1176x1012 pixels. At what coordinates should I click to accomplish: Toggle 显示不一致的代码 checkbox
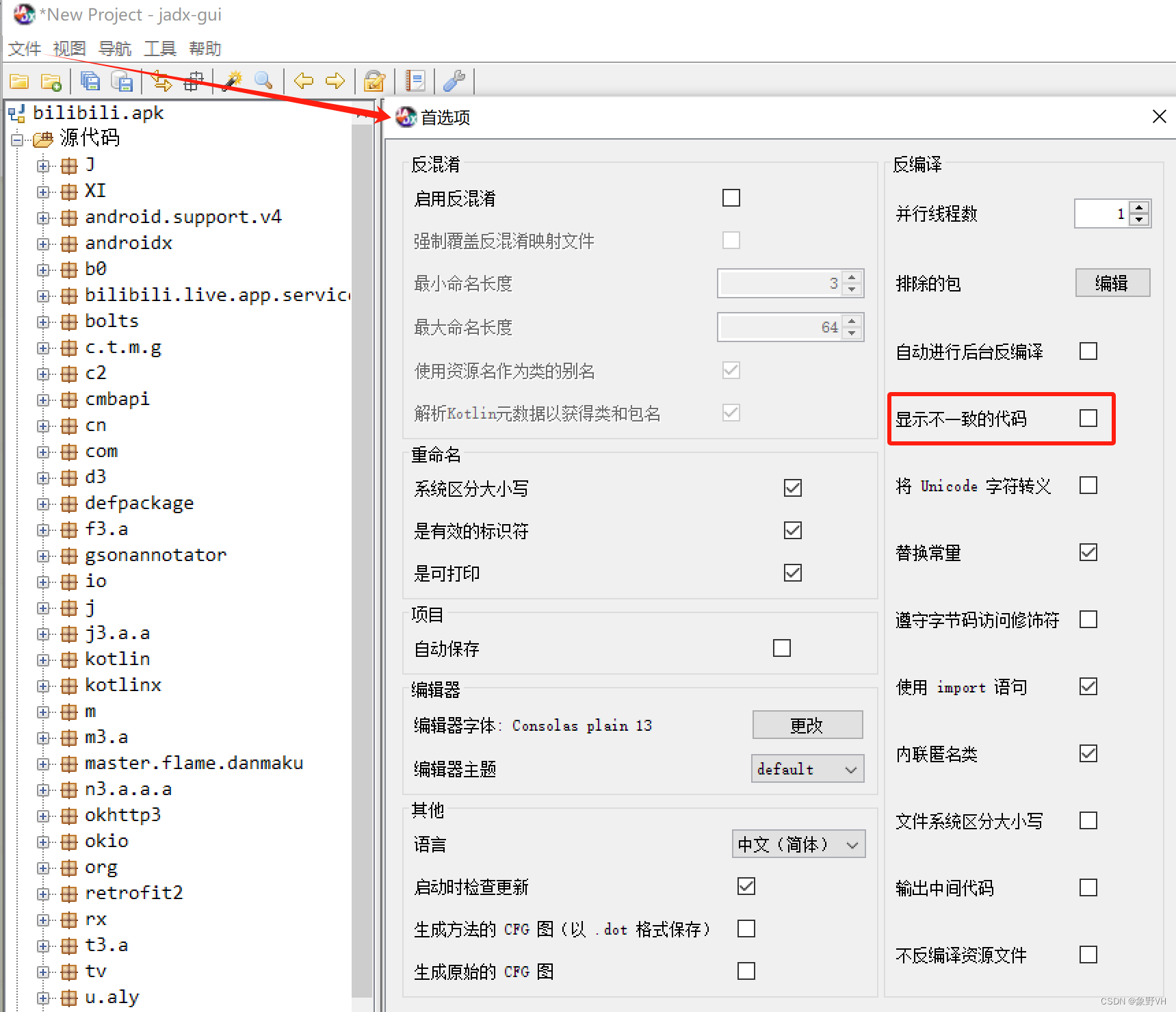(x=1088, y=418)
